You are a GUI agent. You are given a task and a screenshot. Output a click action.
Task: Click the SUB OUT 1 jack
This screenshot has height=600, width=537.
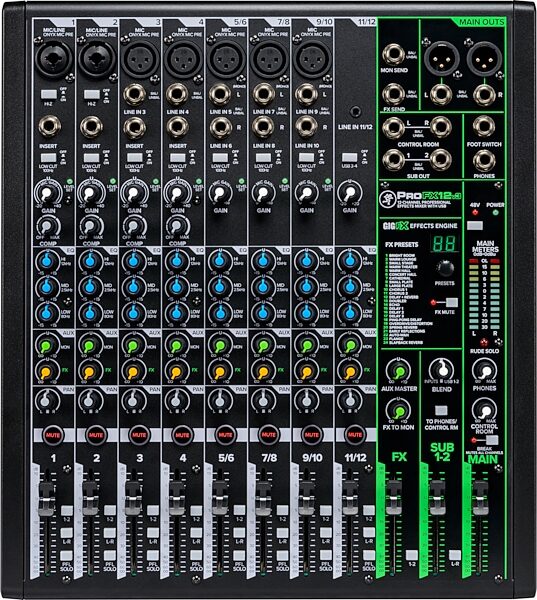tap(394, 160)
